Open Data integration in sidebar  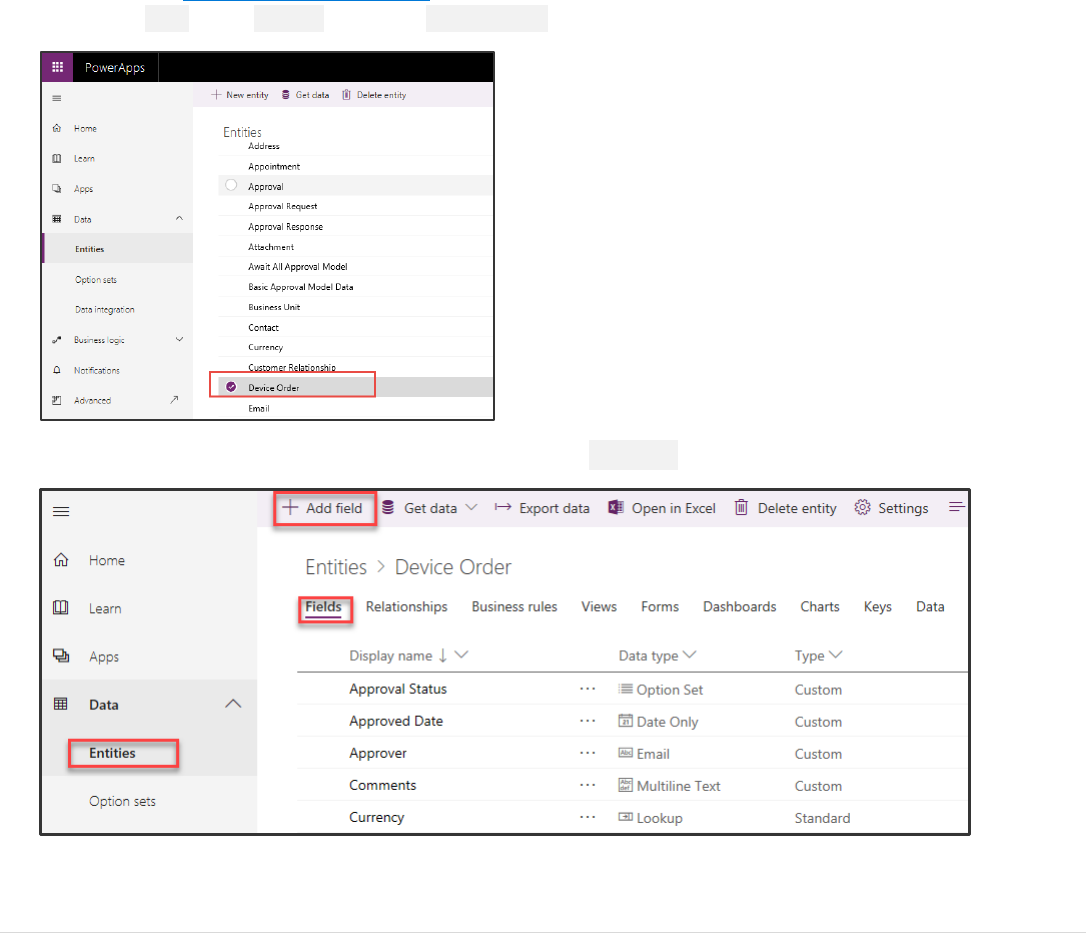[x=105, y=310]
